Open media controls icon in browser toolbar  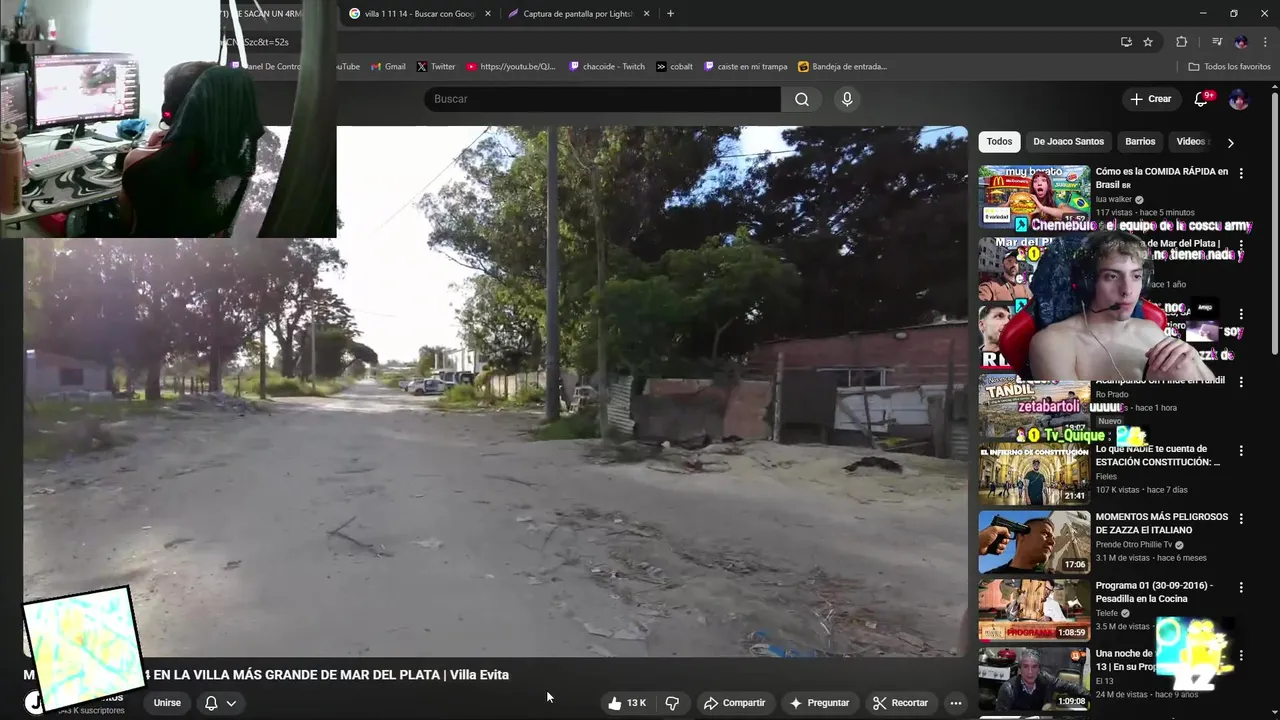pos(1217,42)
